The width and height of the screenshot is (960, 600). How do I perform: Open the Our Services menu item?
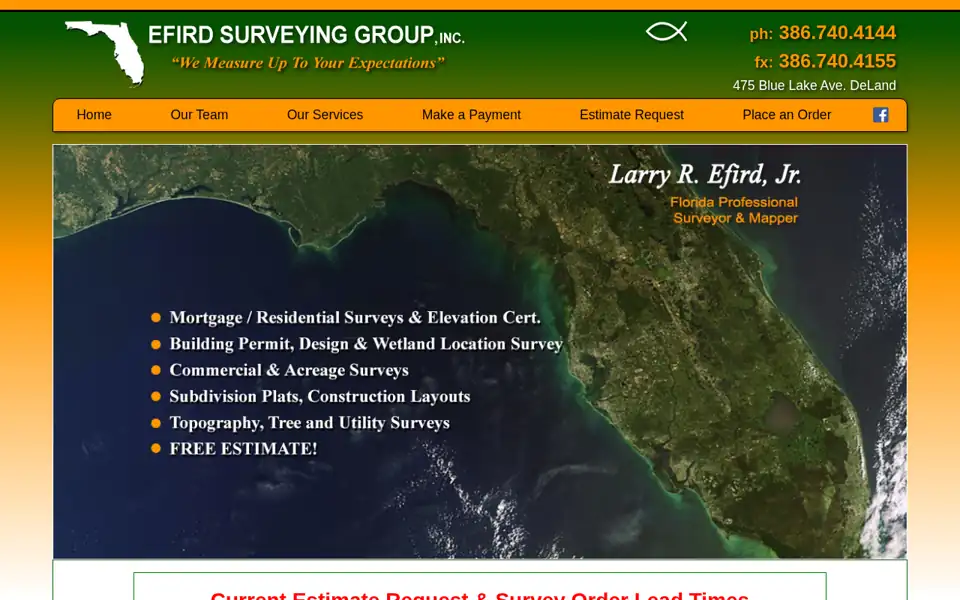tap(324, 114)
